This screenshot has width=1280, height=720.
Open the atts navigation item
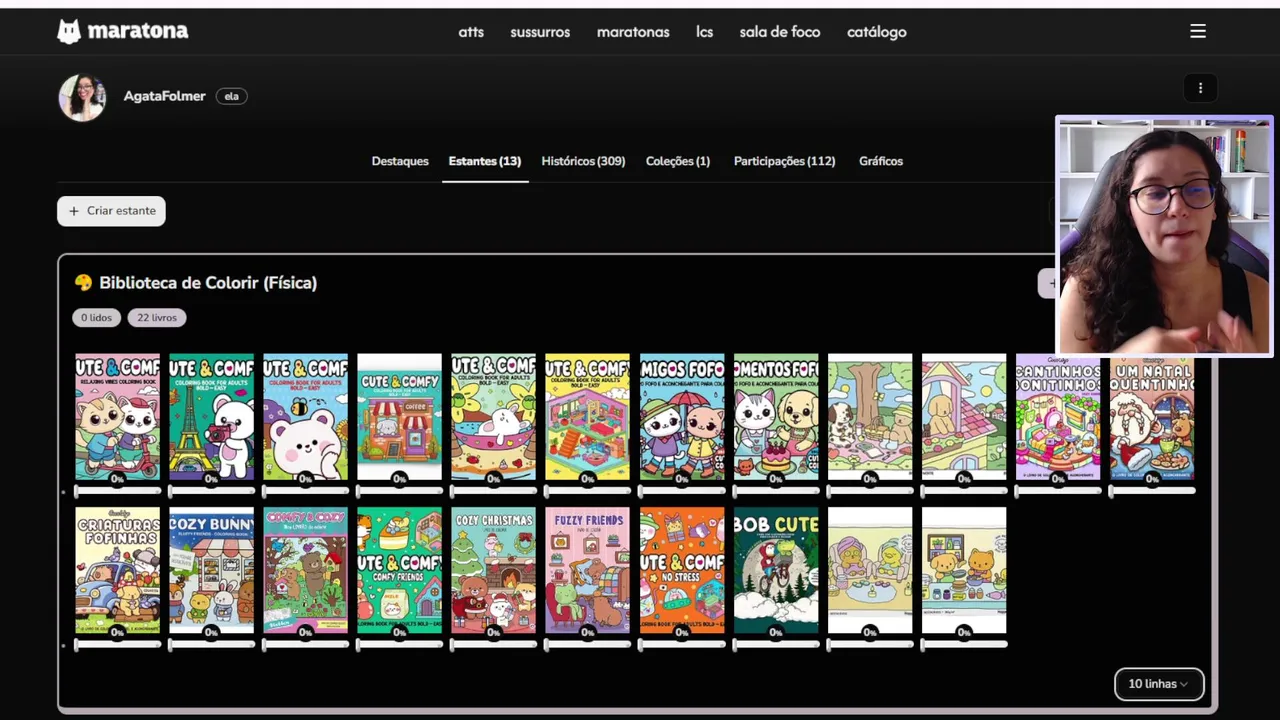471,32
